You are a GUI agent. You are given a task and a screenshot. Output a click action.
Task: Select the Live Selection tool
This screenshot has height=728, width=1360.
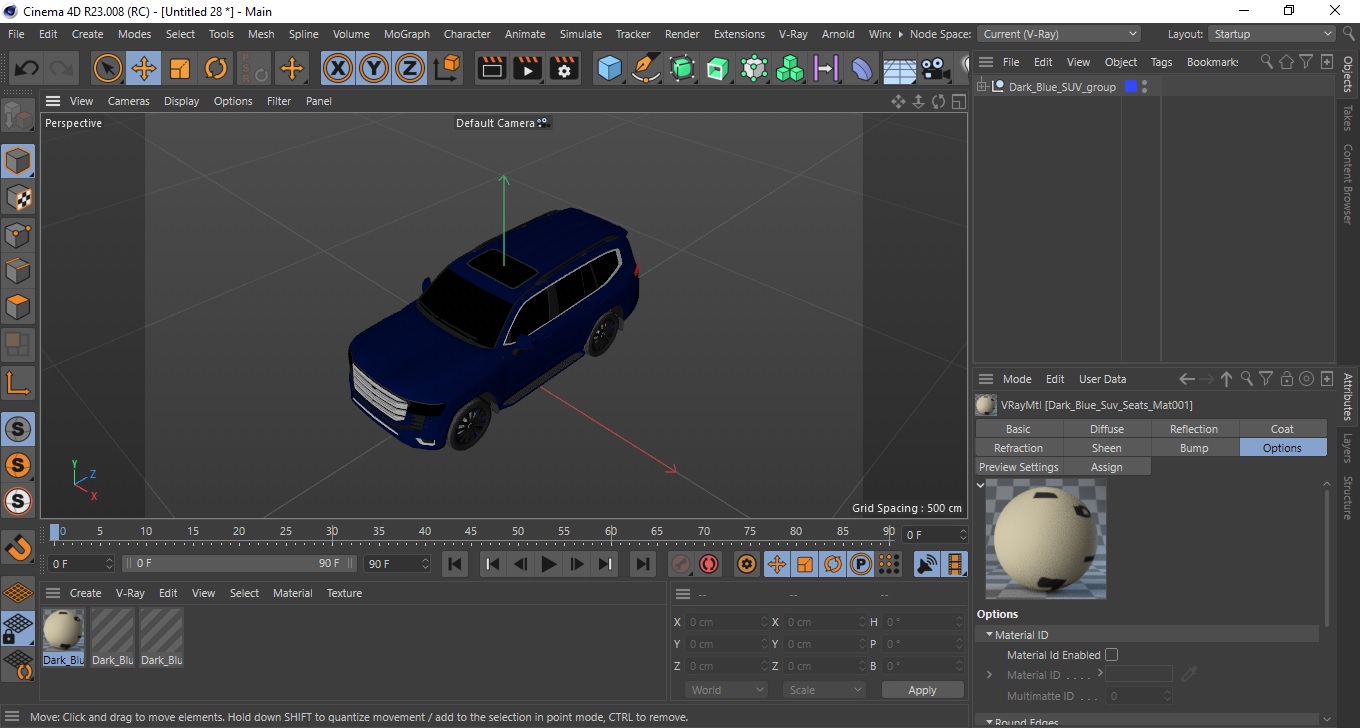[x=107, y=68]
